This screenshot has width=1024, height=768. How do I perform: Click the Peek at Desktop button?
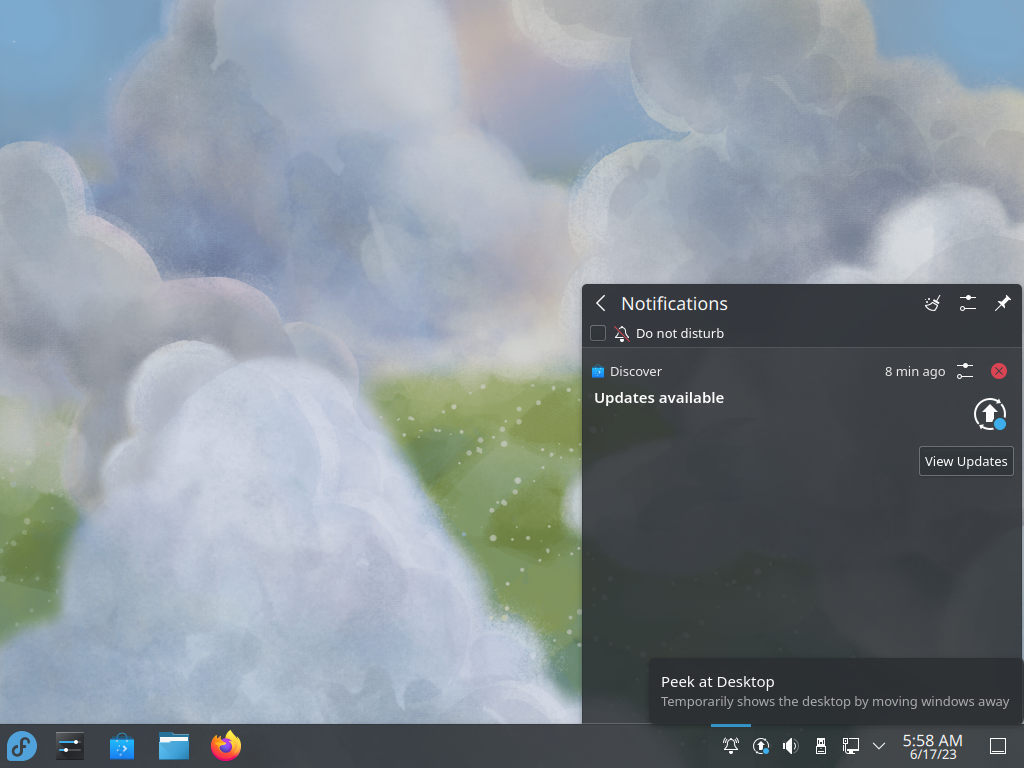(998, 746)
